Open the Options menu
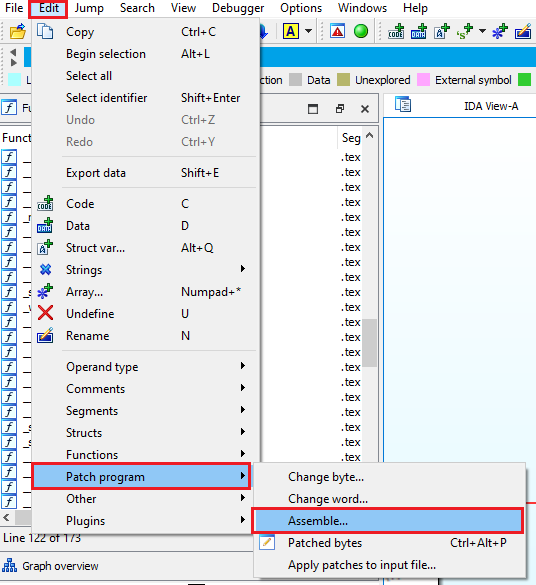The width and height of the screenshot is (536, 585). pyautogui.click(x=301, y=8)
